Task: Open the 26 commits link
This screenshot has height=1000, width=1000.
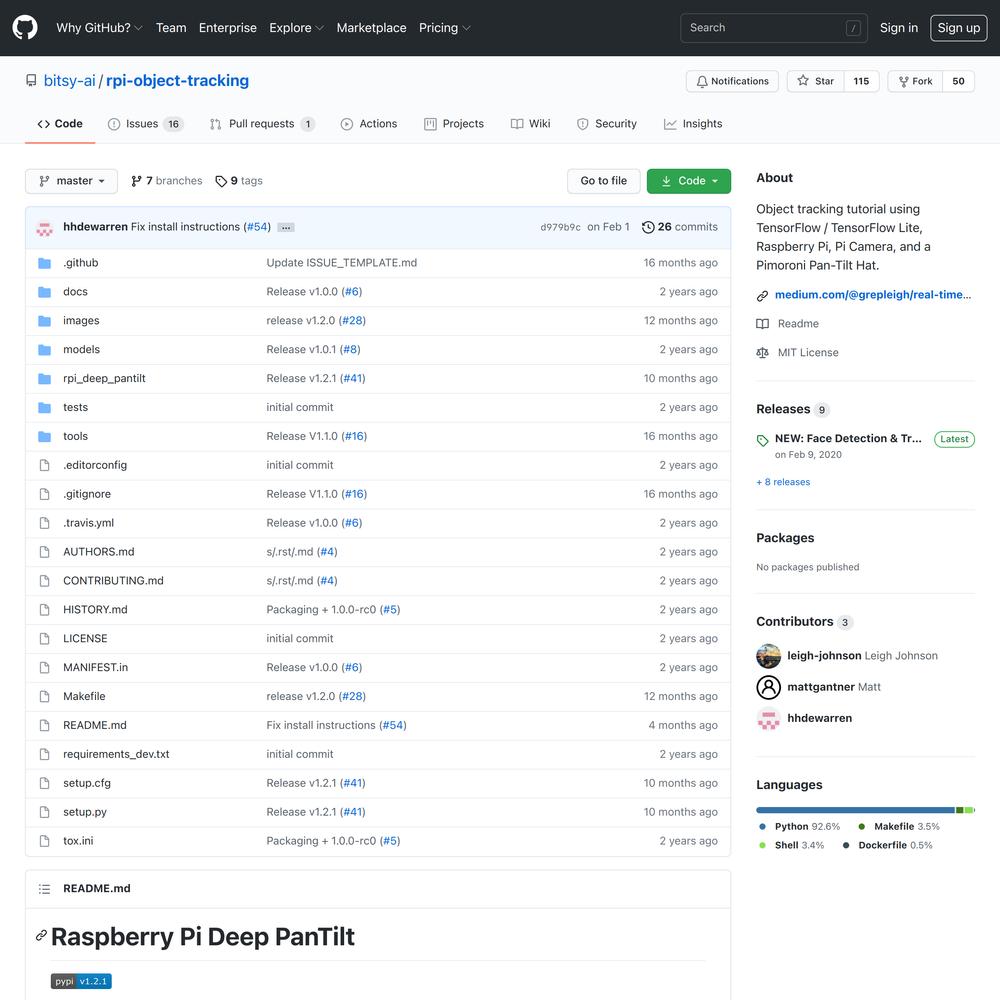Action: 680,227
